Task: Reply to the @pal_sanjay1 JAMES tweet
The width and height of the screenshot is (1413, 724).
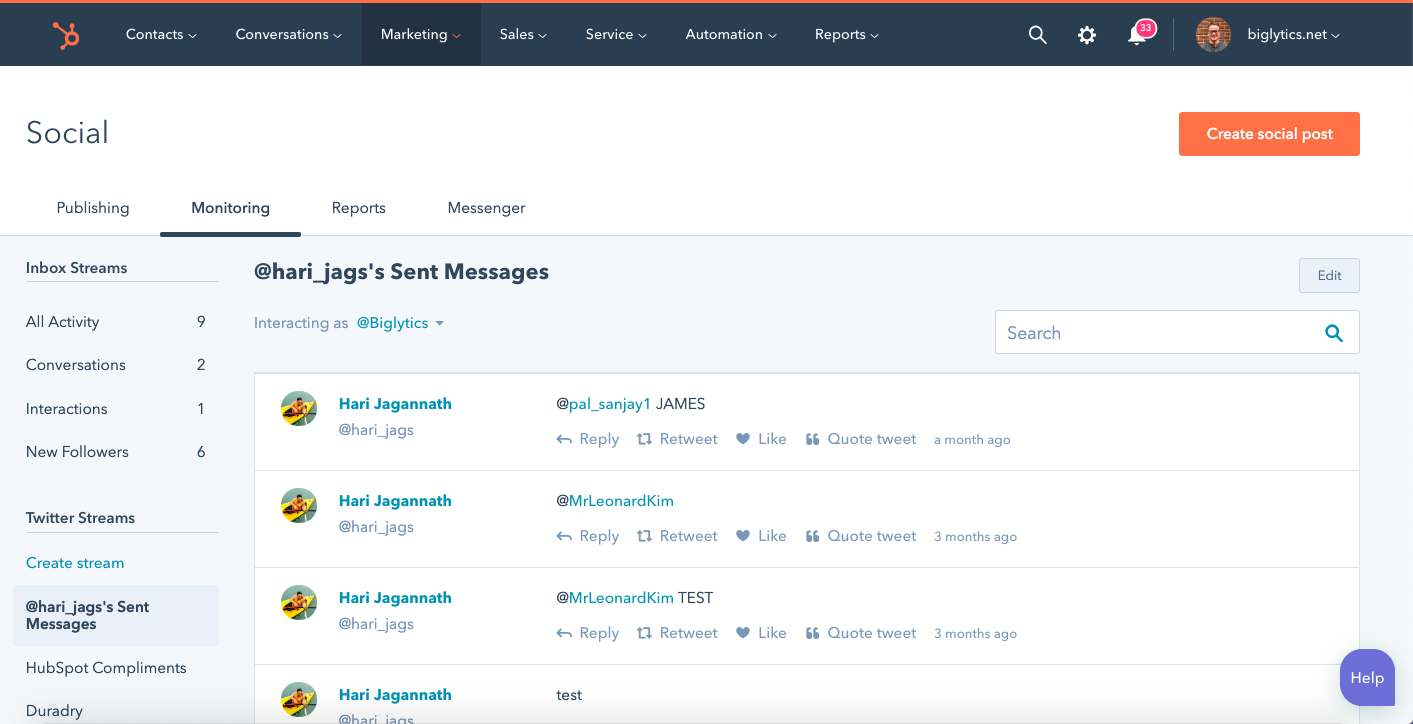Action: click(588, 439)
